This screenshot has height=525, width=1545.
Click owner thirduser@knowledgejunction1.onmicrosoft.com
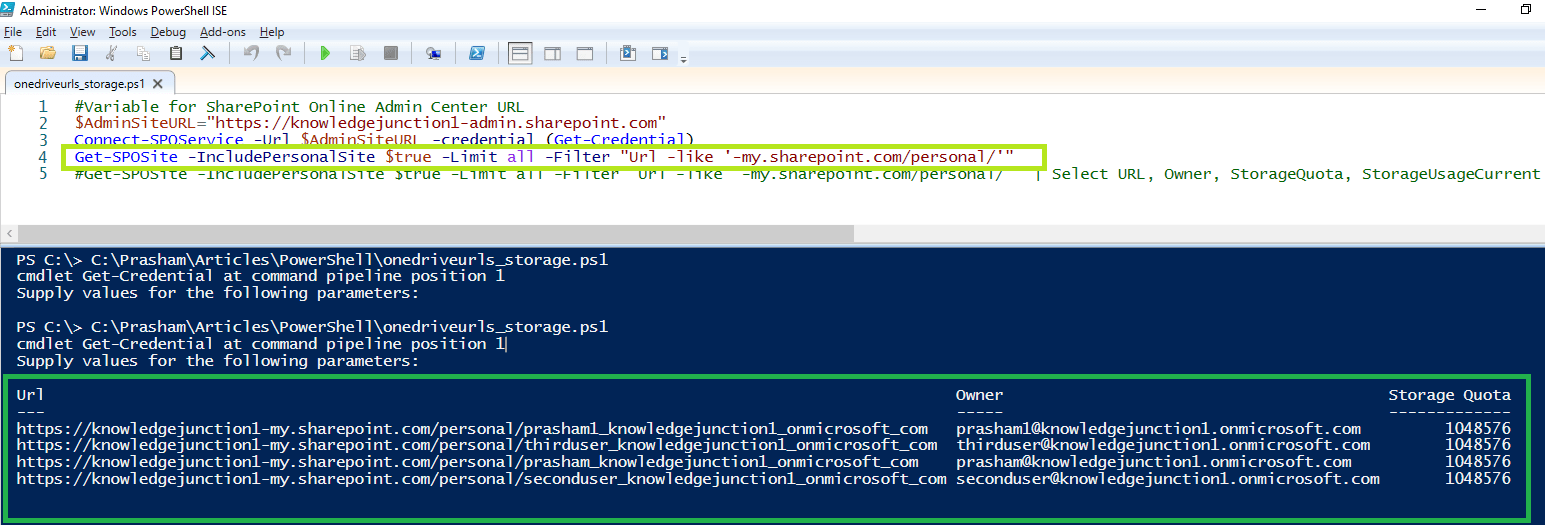1163,445
